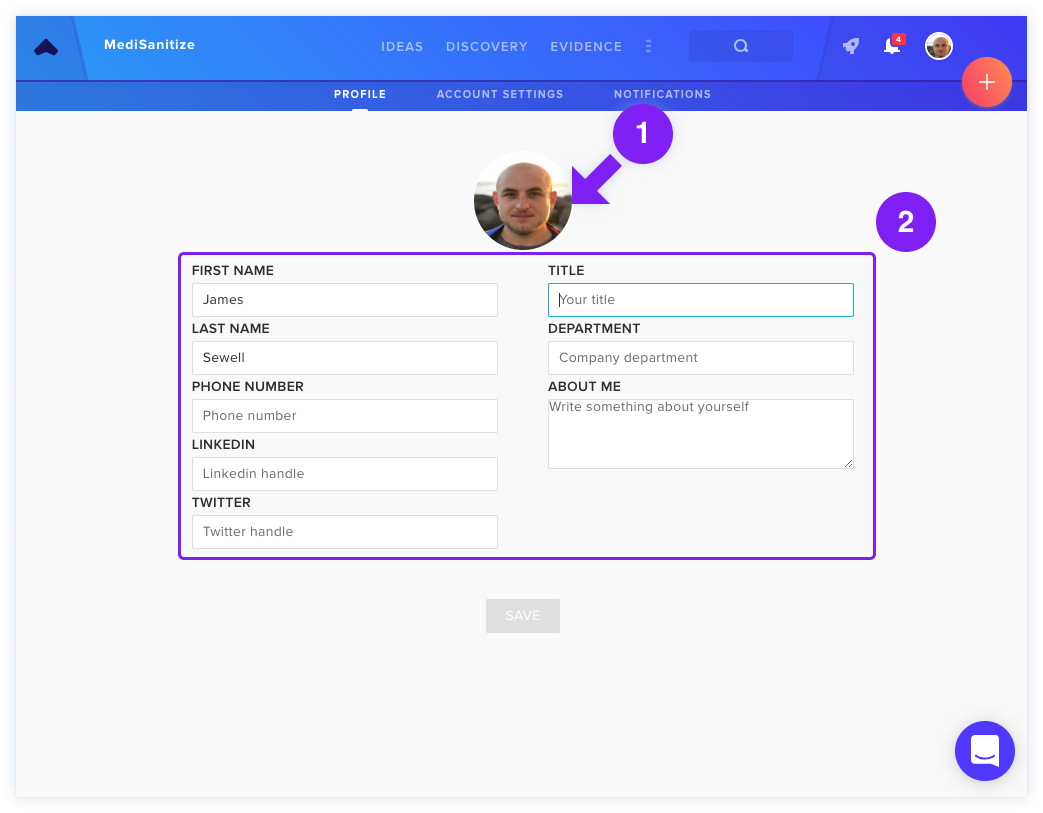The image size is (1043, 813).
Task: Click the About Me text area
Action: click(x=700, y=434)
